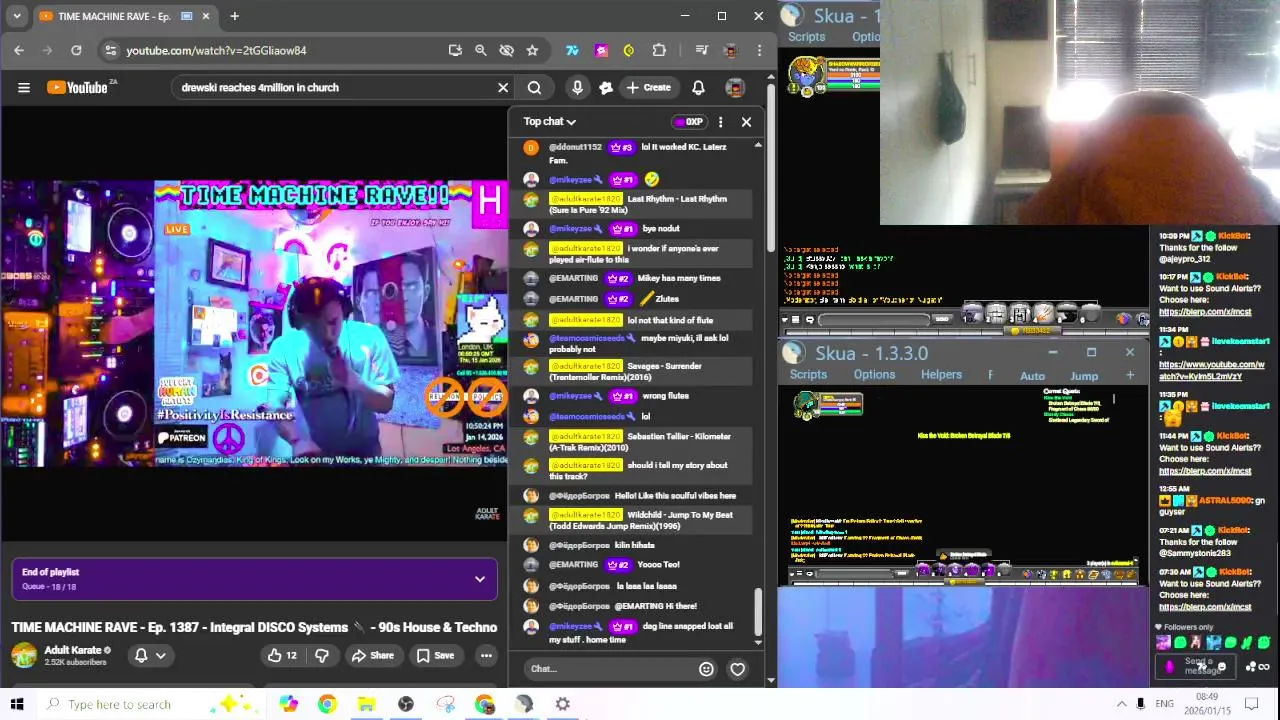Open the YouTube Create button
The width and height of the screenshot is (1280, 720).
tap(648, 87)
